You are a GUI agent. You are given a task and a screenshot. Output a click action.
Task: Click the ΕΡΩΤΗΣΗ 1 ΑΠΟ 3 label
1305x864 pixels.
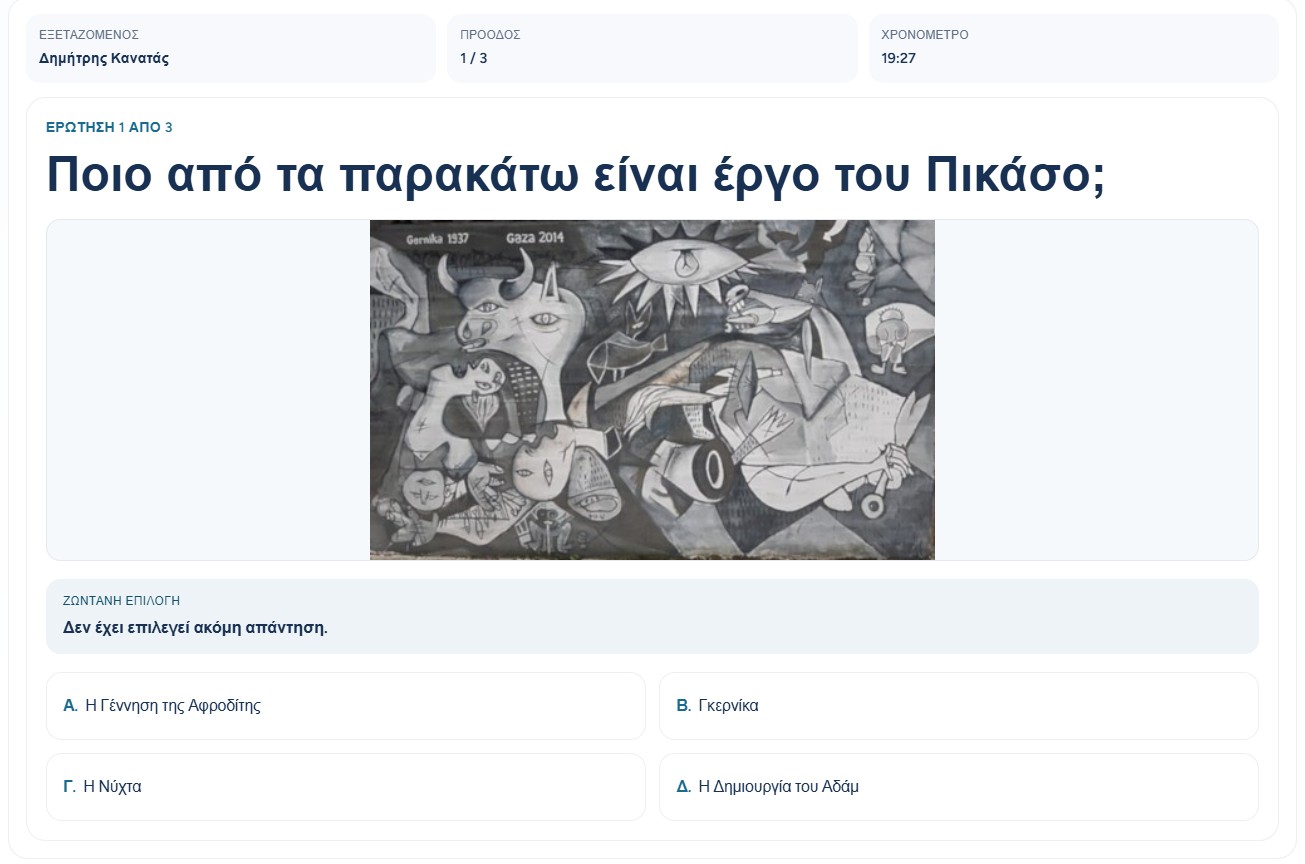pyautogui.click(x=109, y=127)
